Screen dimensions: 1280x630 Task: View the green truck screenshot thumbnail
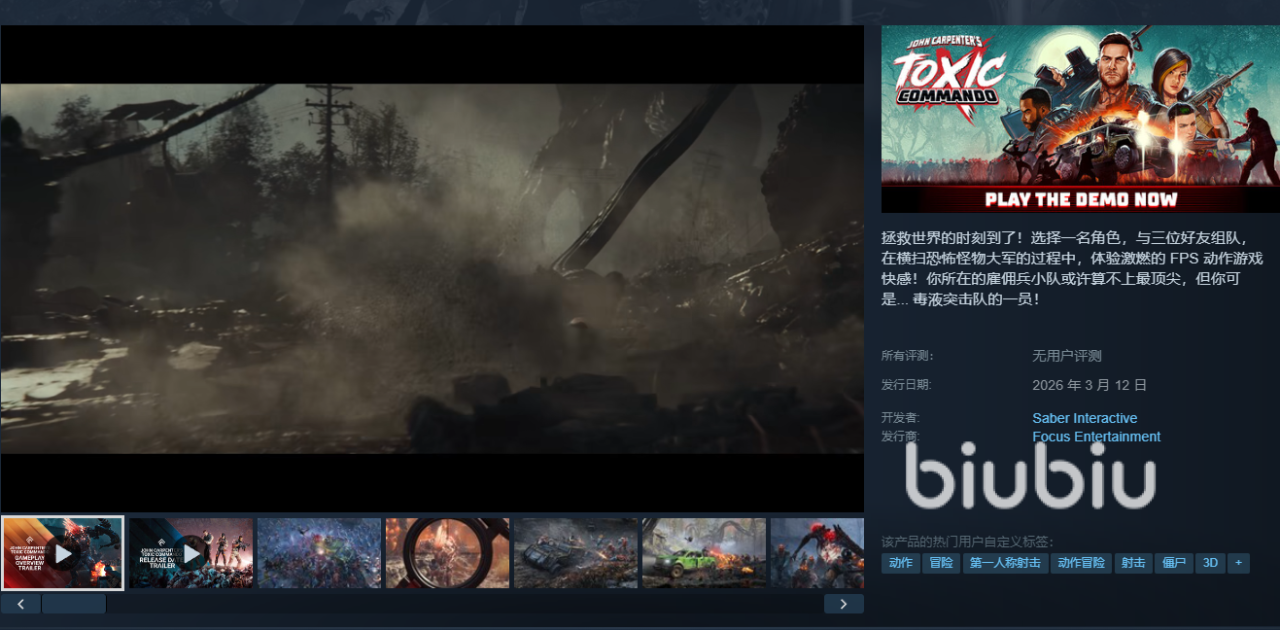(704, 553)
